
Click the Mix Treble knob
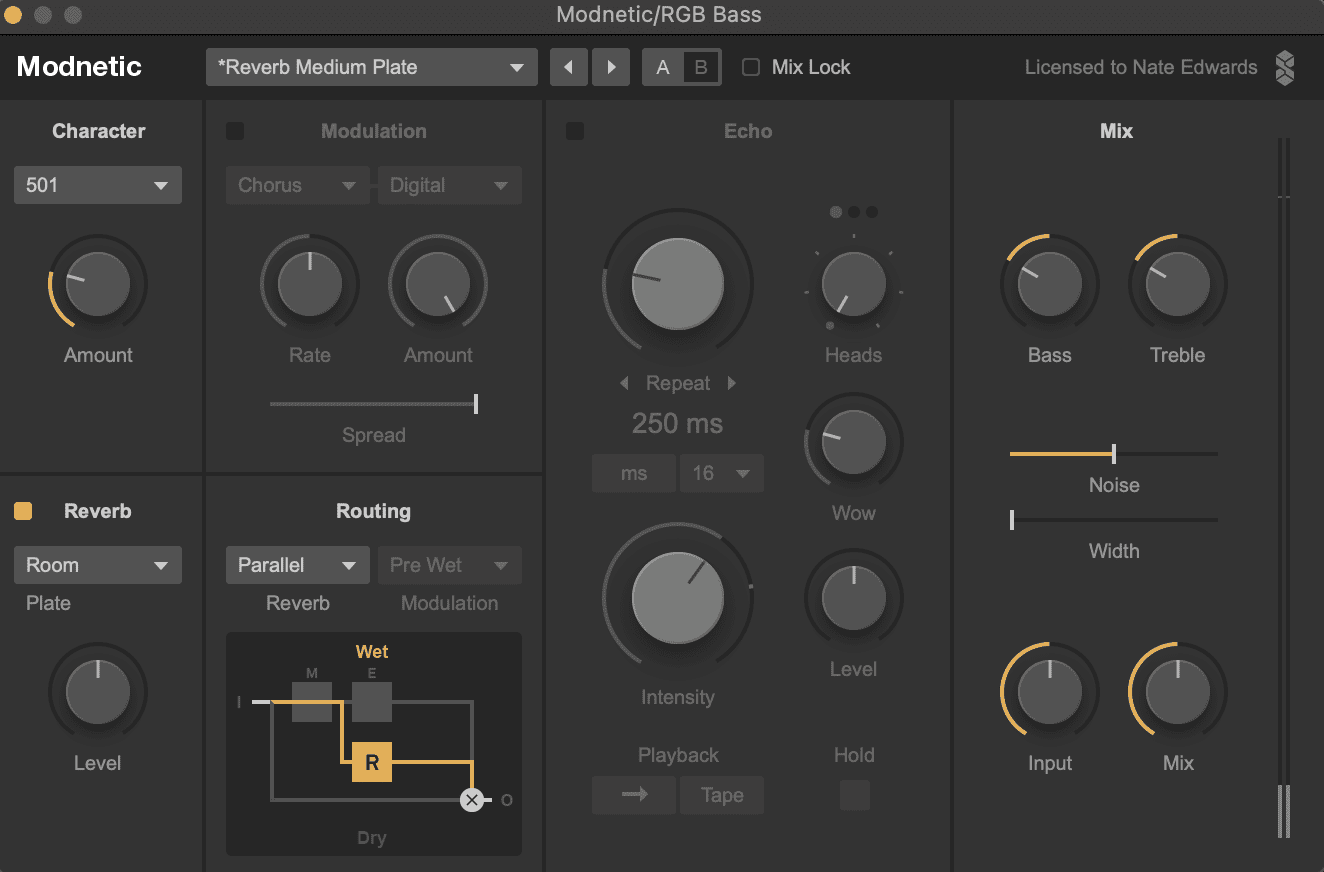[x=1178, y=284]
